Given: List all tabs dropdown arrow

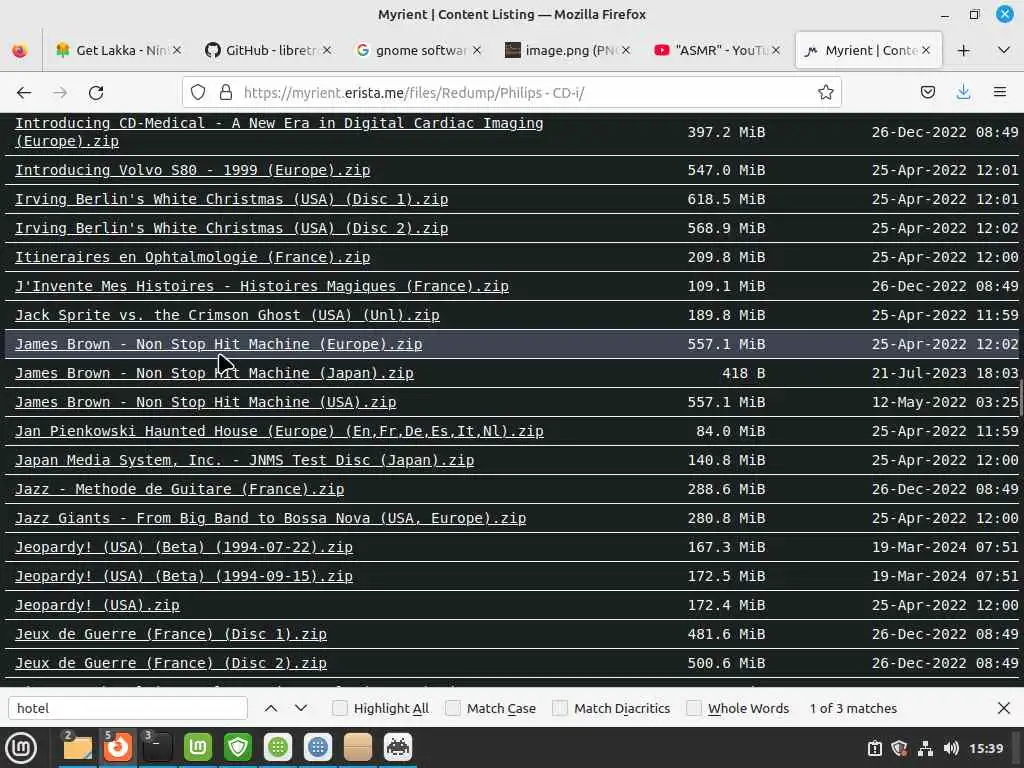Looking at the screenshot, I should tap(1004, 50).
